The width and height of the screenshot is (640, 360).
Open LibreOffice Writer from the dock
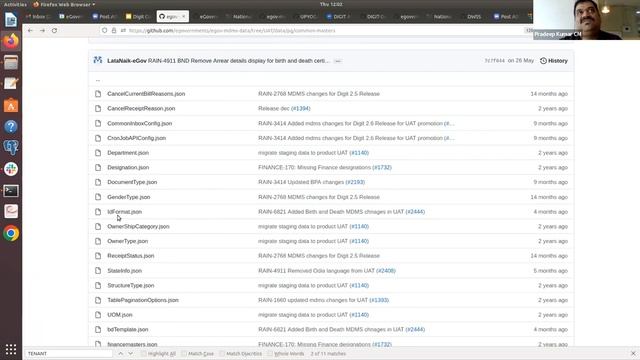point(11,20)
